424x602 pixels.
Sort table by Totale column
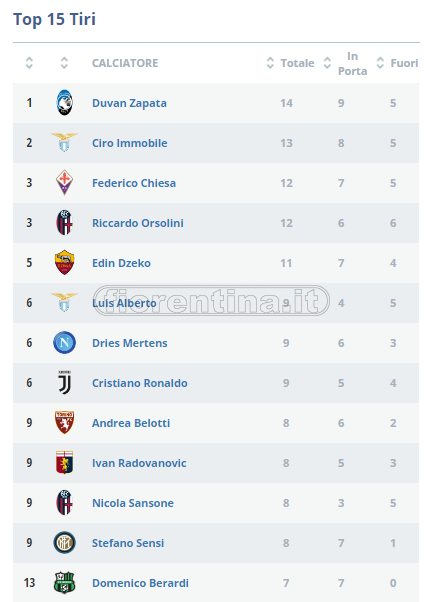click(290, 63)
